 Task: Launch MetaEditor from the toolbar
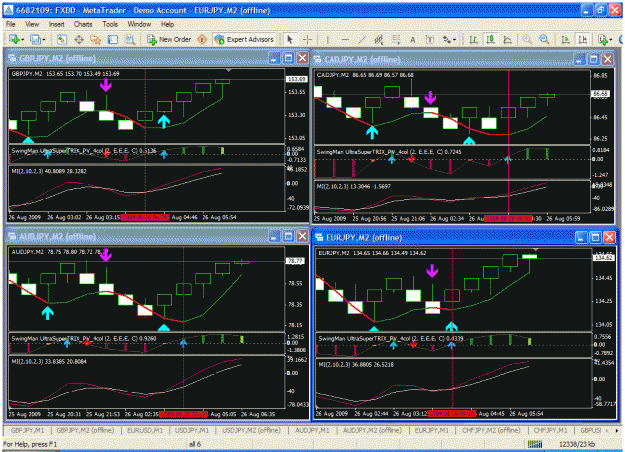pyautogui.click(x=202, y=39)
